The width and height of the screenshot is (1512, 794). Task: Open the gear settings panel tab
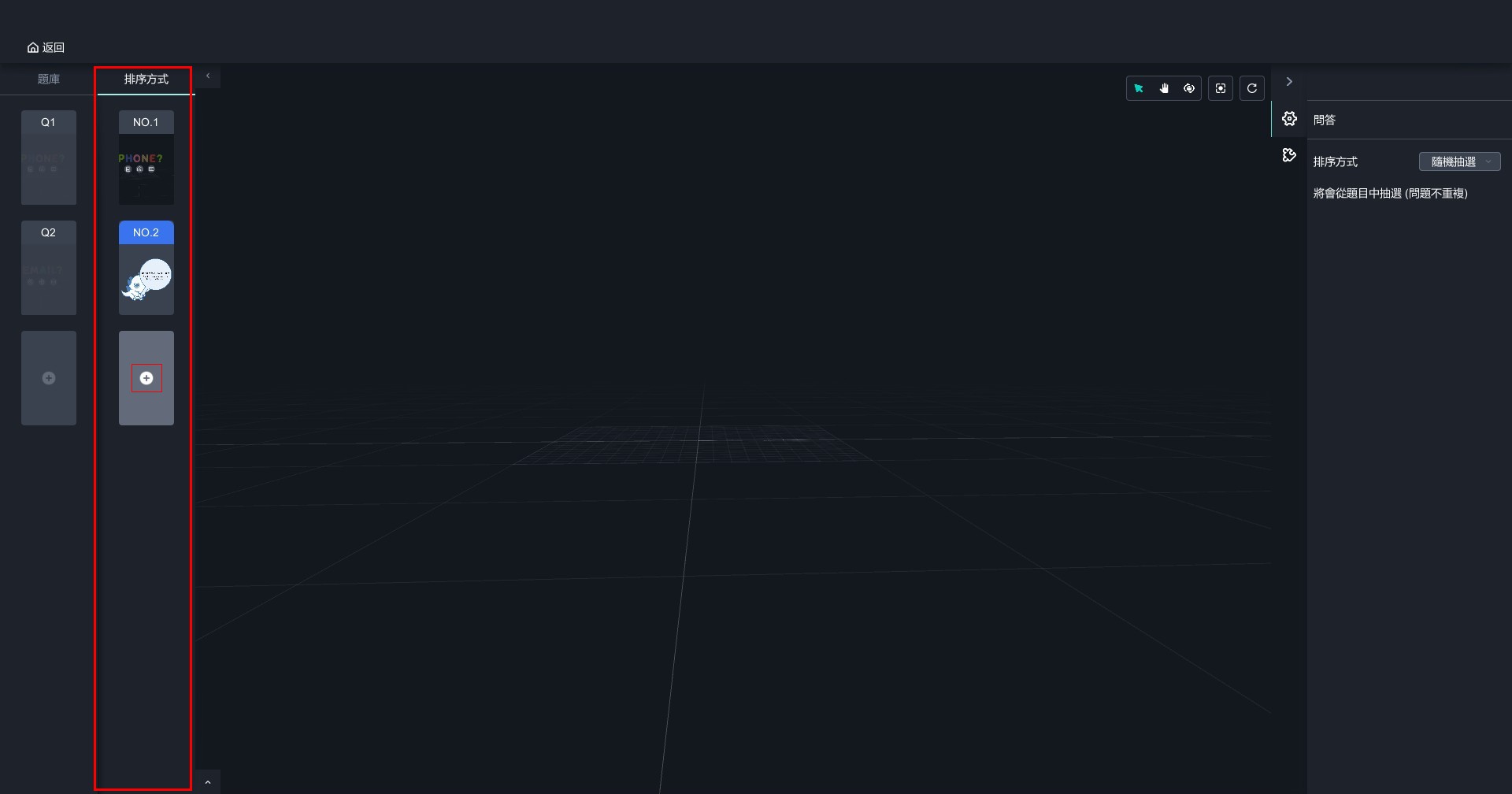(x=1289, y=119)
